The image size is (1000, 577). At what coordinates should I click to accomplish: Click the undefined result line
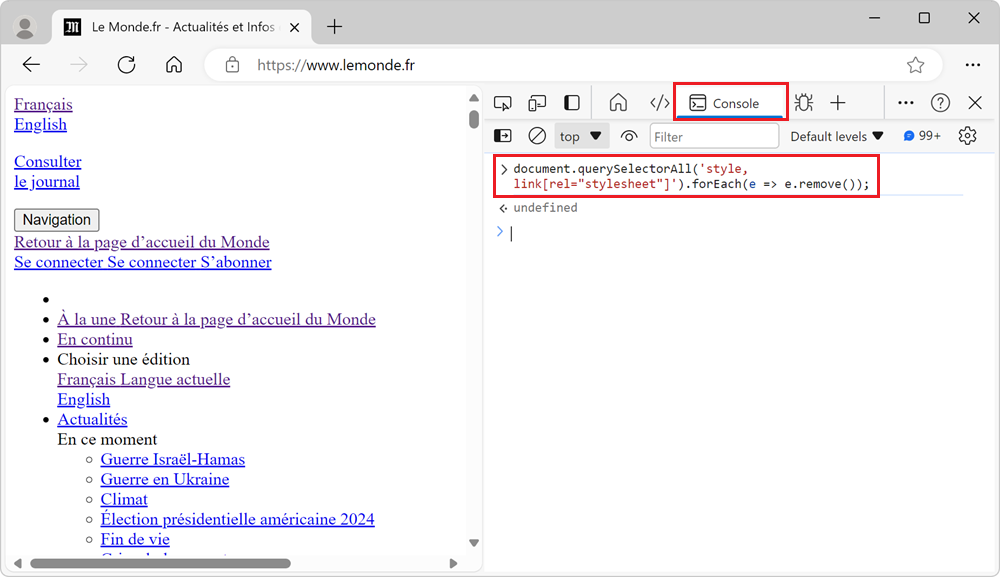545,208
